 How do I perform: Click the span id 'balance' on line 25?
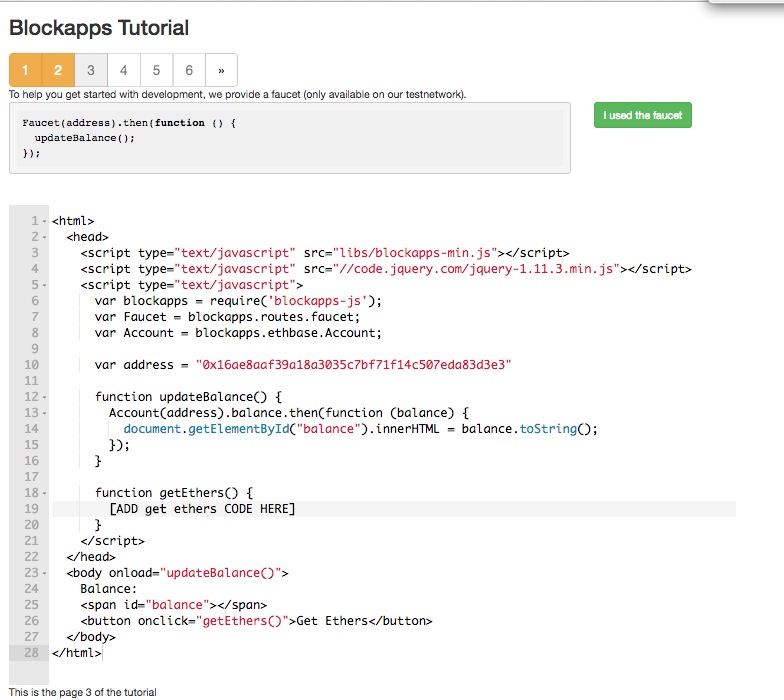pos(177,604)
